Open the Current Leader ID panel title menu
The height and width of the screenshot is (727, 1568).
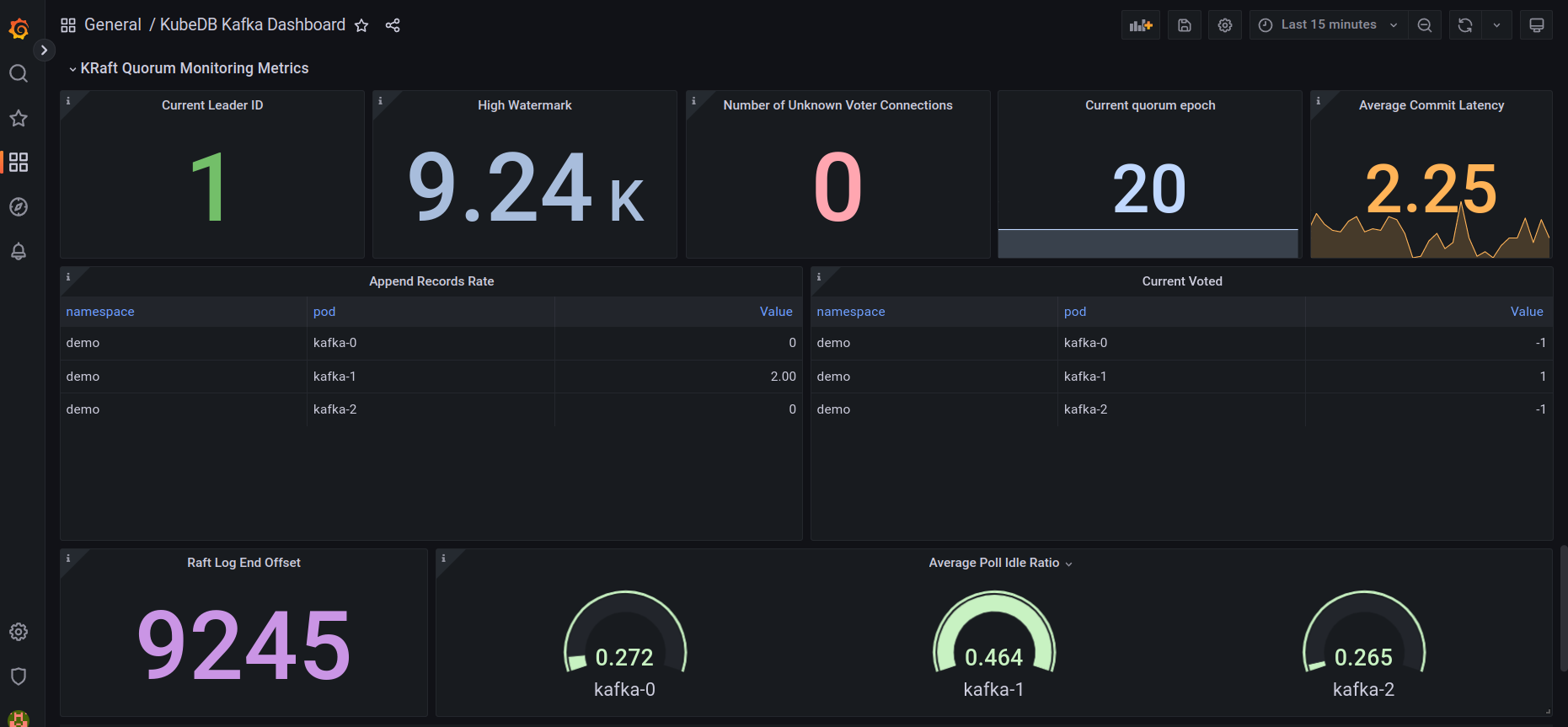[x=212, y=105]
